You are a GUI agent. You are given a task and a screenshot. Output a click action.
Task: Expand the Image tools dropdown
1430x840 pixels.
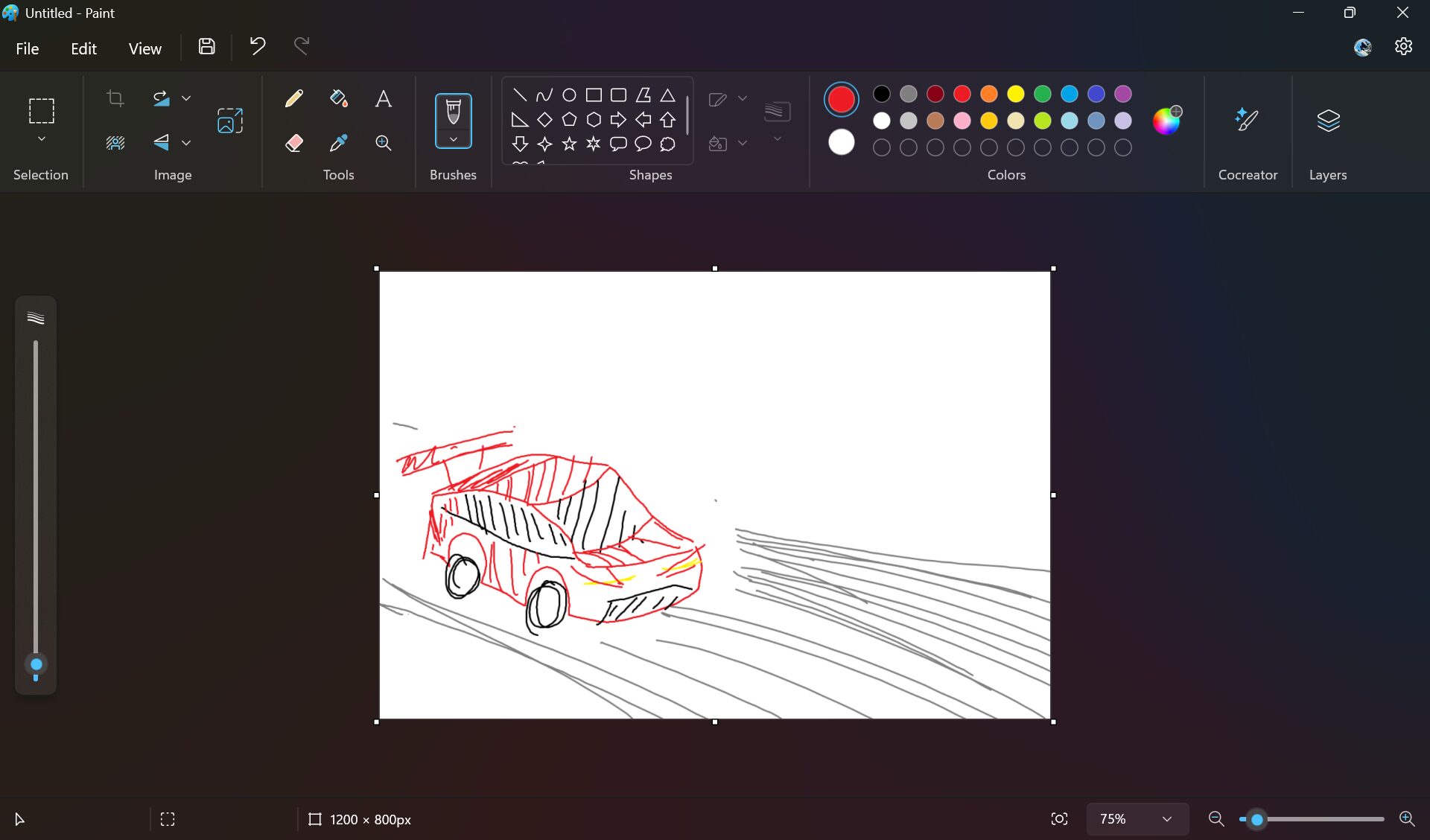pos(184,97)
